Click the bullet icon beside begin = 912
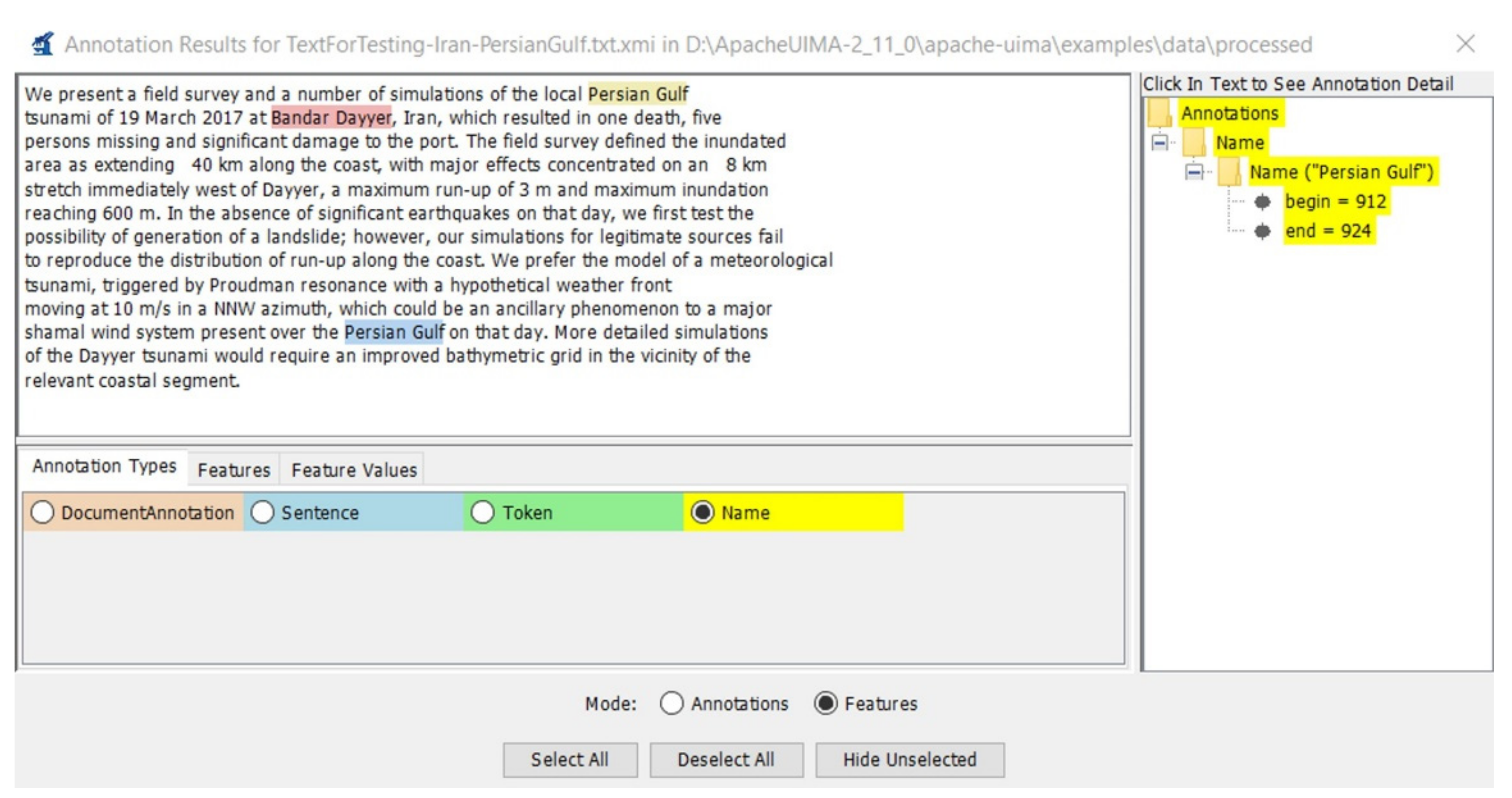This screenshot has height=798, width=1512. [x=1262, y=202]
